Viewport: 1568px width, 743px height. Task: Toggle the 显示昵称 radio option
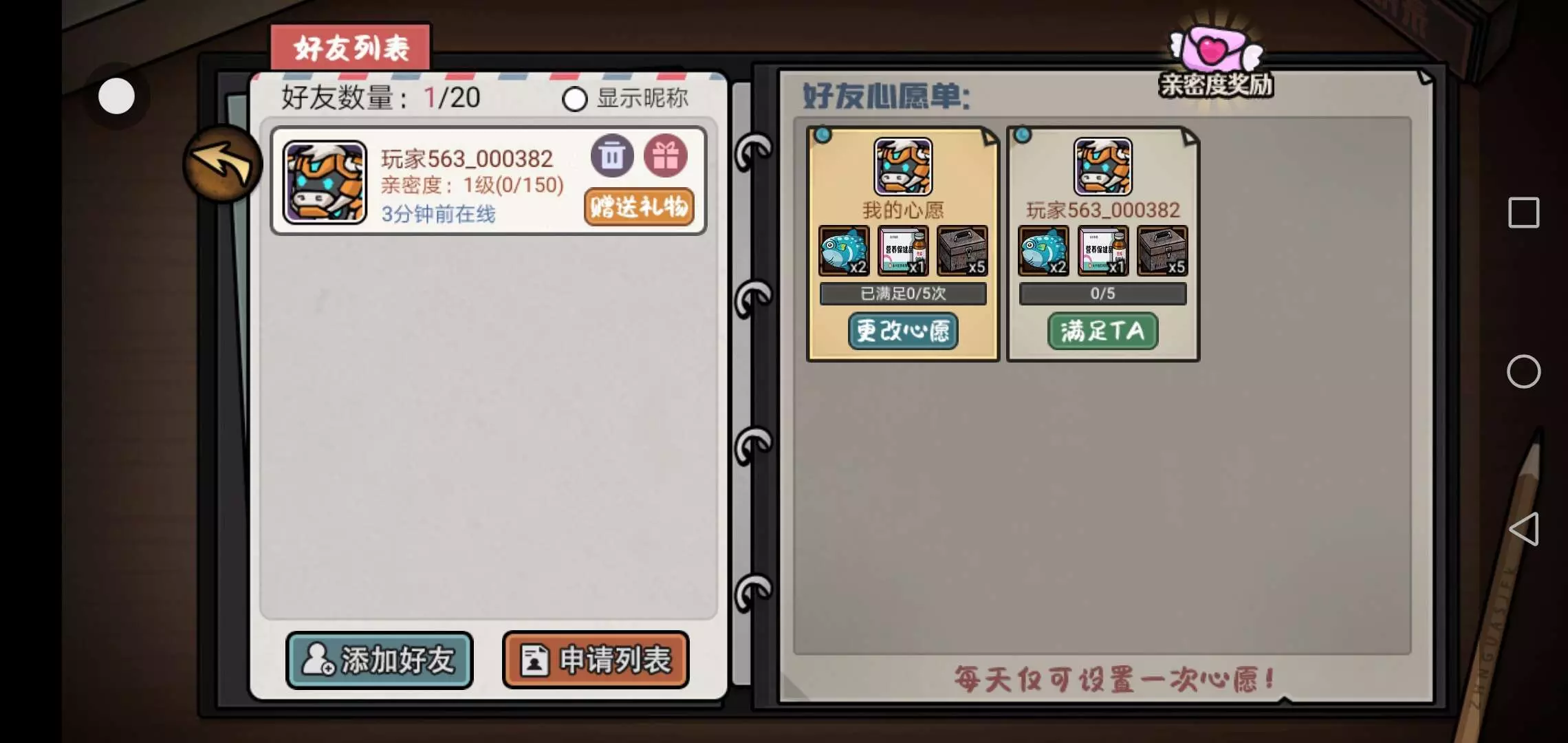(x=574, y=99)
